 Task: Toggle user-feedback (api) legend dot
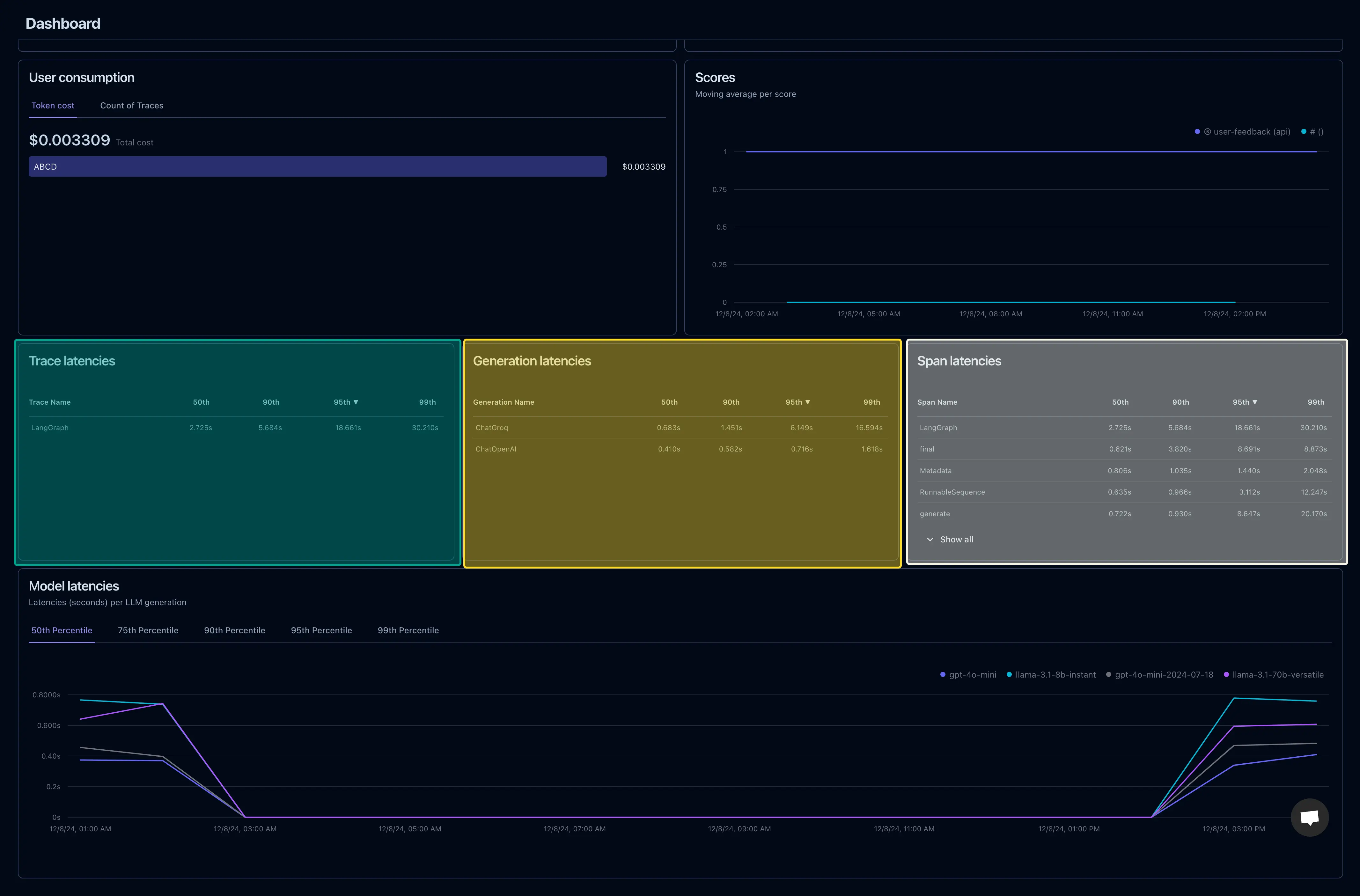point(1197,131)
